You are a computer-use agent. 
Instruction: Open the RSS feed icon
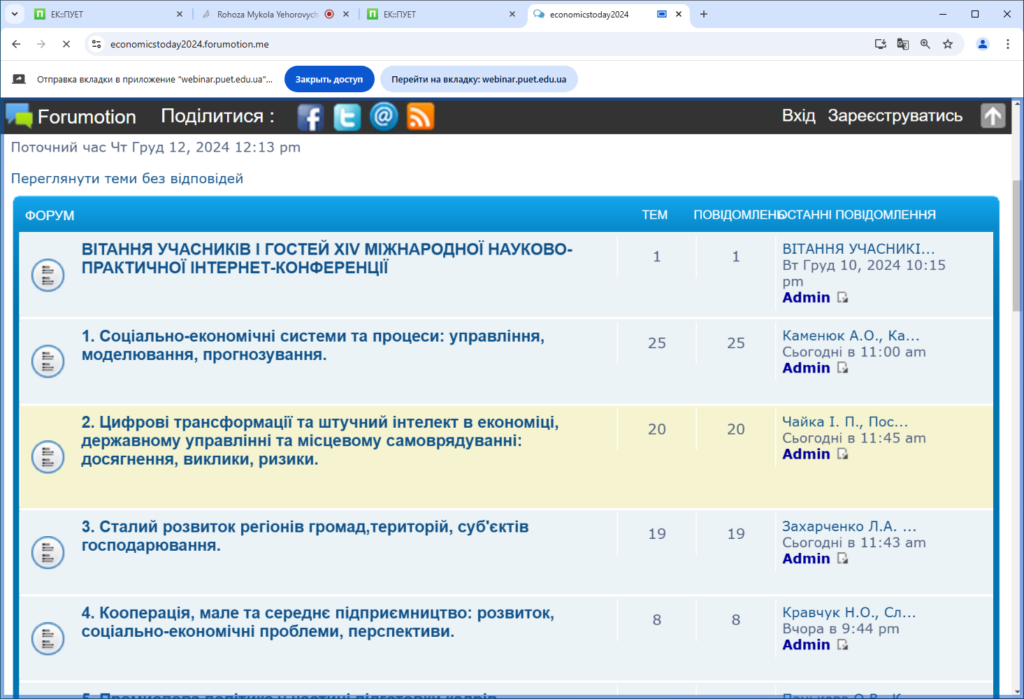point(420,117)
